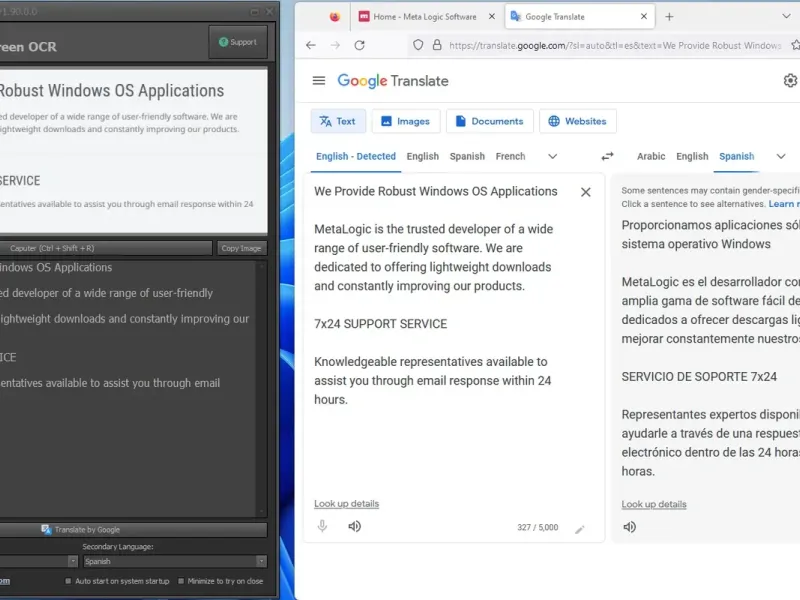Activate microphone voice input for translation

click(x=322, y=526)
